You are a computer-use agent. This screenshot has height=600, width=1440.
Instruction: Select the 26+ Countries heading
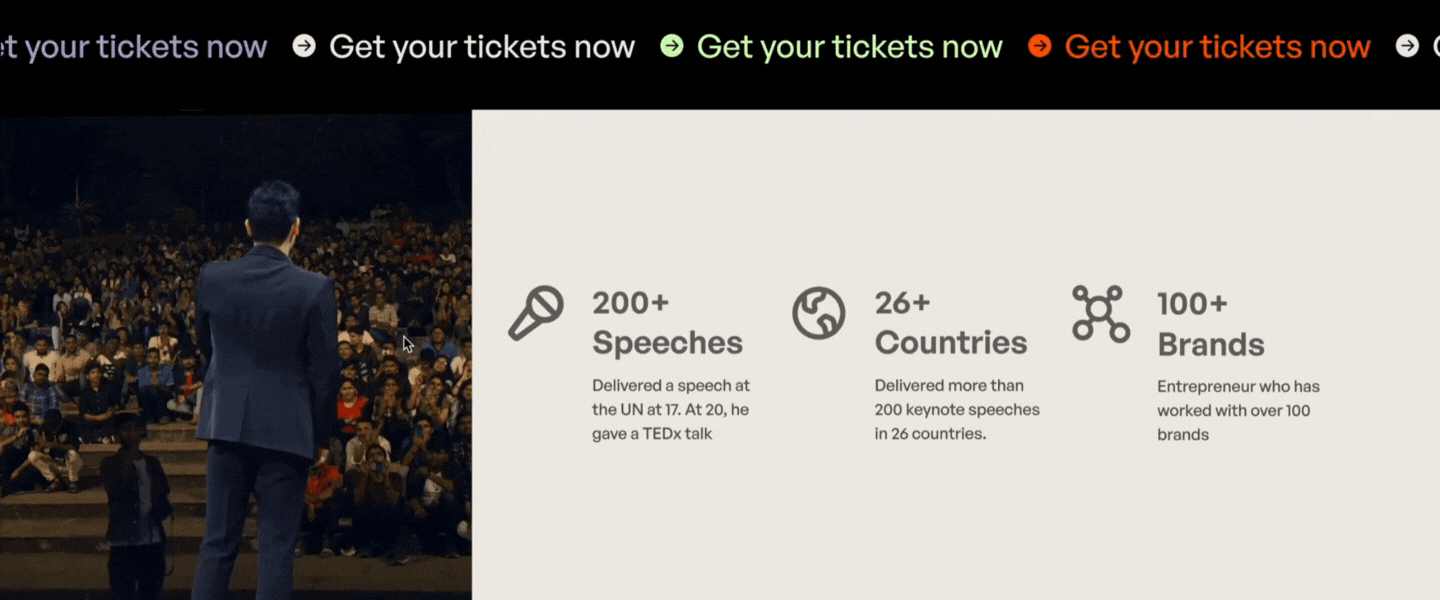pyautogui.click(x=950, y=322)
